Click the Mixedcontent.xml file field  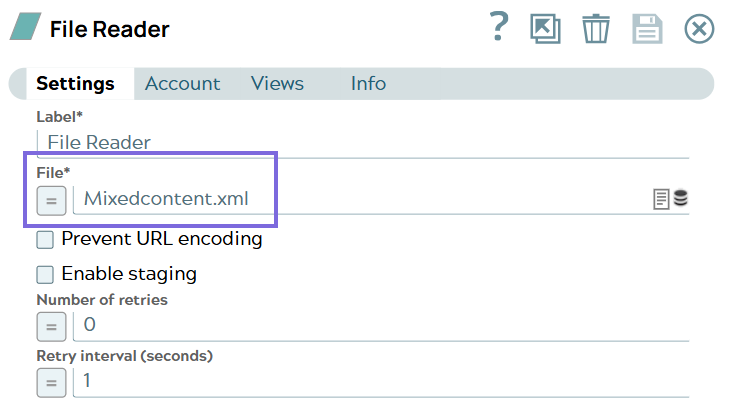pyautogui.click(x=360, y=199)
